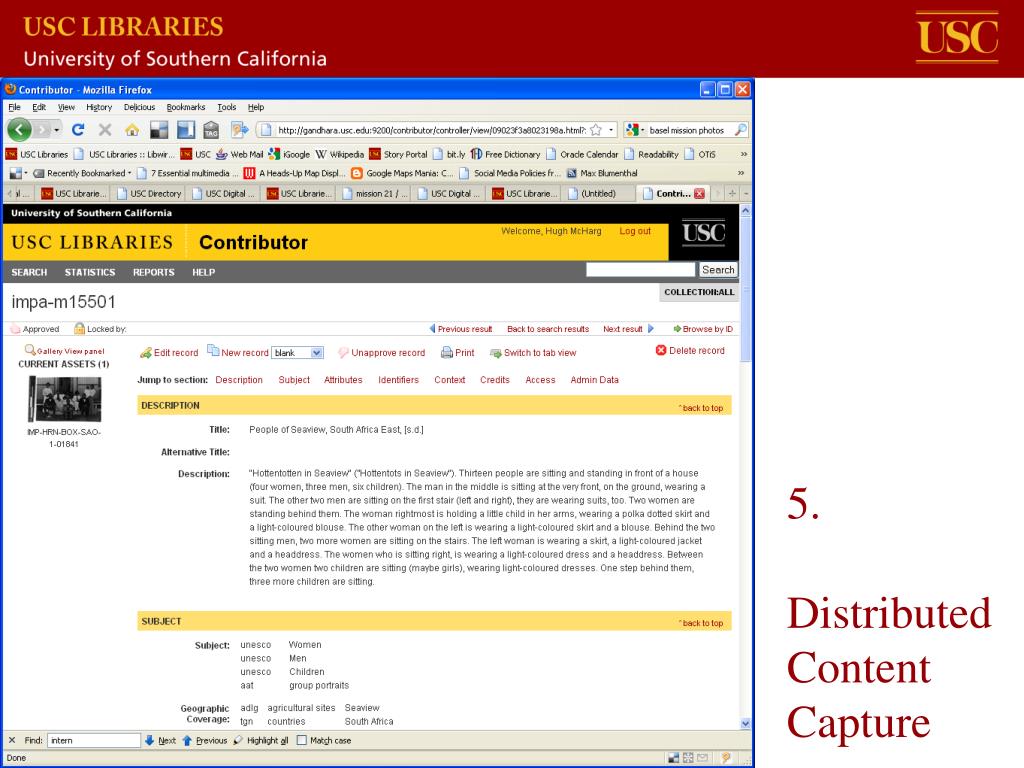Click the Log out link
The width and height of the screenshot is (1024, 768).
pos(635,231)
